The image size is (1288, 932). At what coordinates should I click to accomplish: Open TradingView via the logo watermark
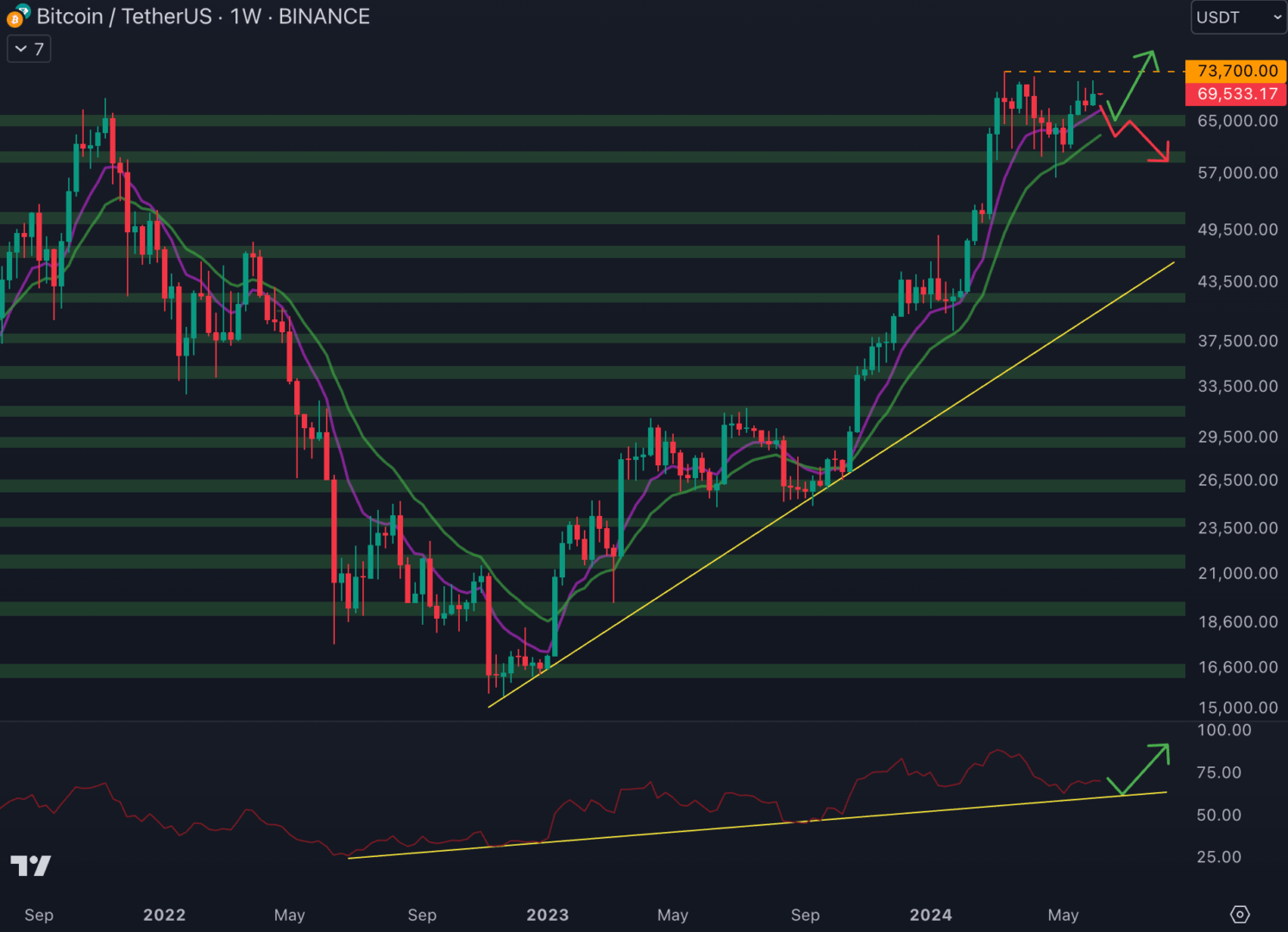pos(31,866)
